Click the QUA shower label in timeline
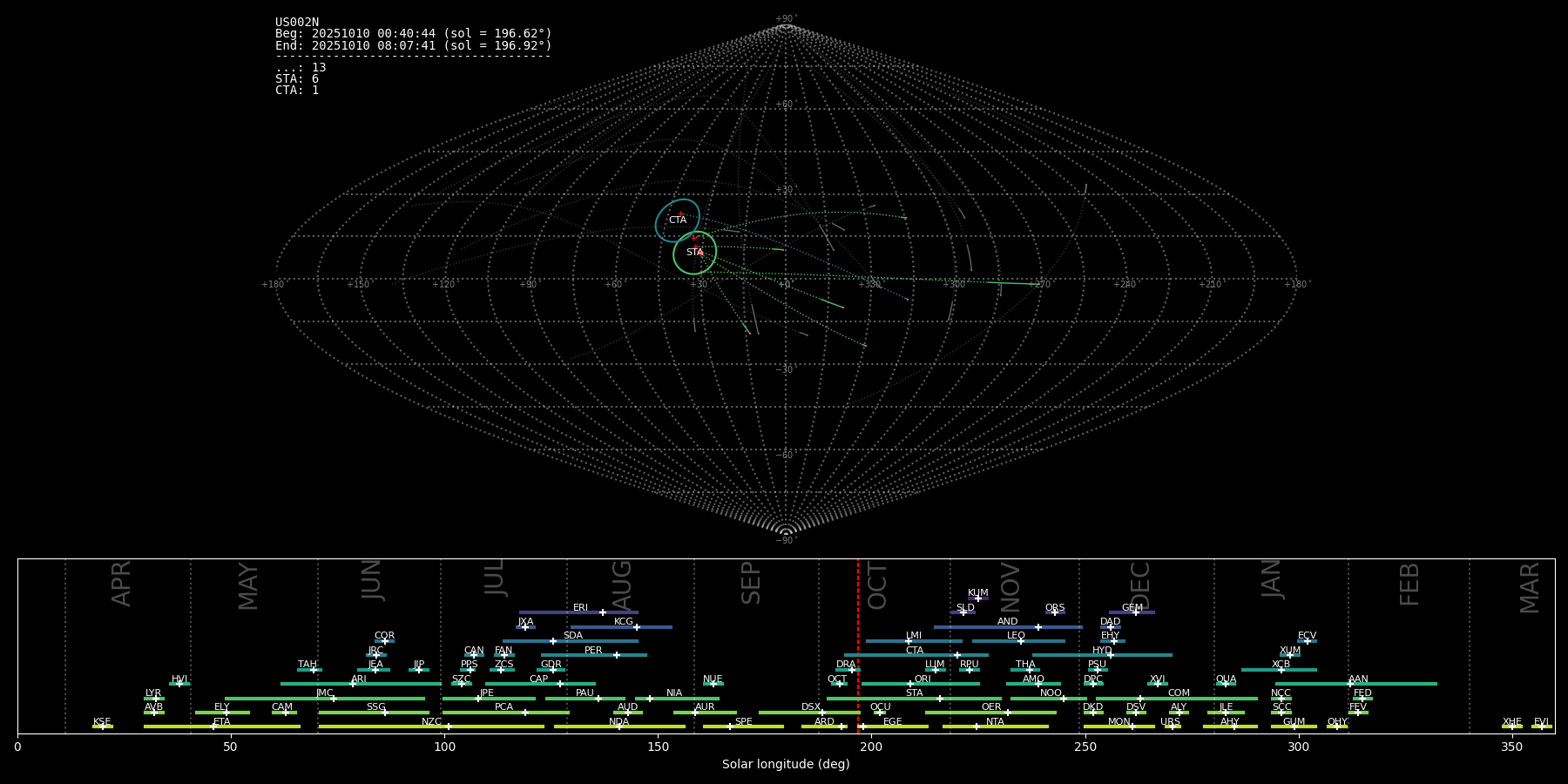This screenshot has height=784, width=1568. point(1226,679)
